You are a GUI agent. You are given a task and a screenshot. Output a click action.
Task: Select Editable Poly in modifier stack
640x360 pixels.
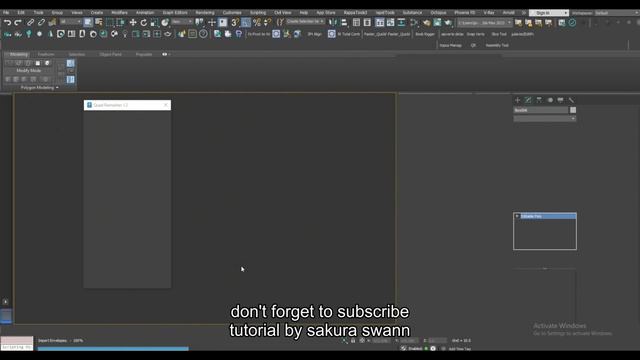click(x=545, y=216)
